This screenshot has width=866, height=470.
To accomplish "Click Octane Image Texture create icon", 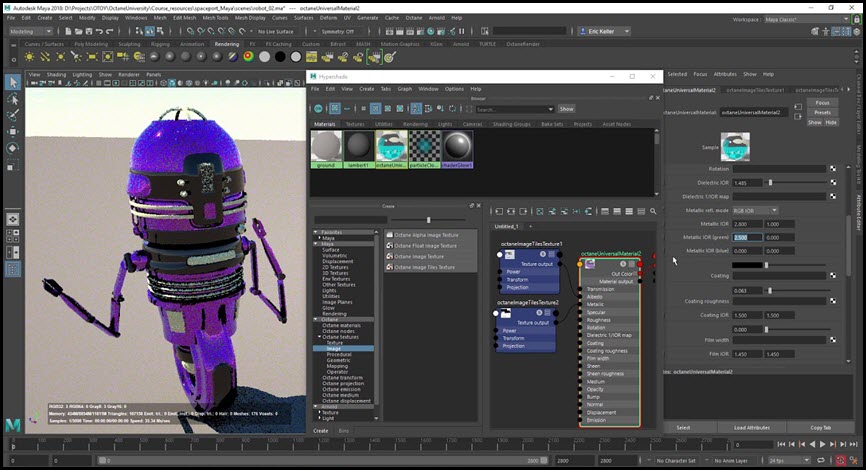I will coord(389,256).
